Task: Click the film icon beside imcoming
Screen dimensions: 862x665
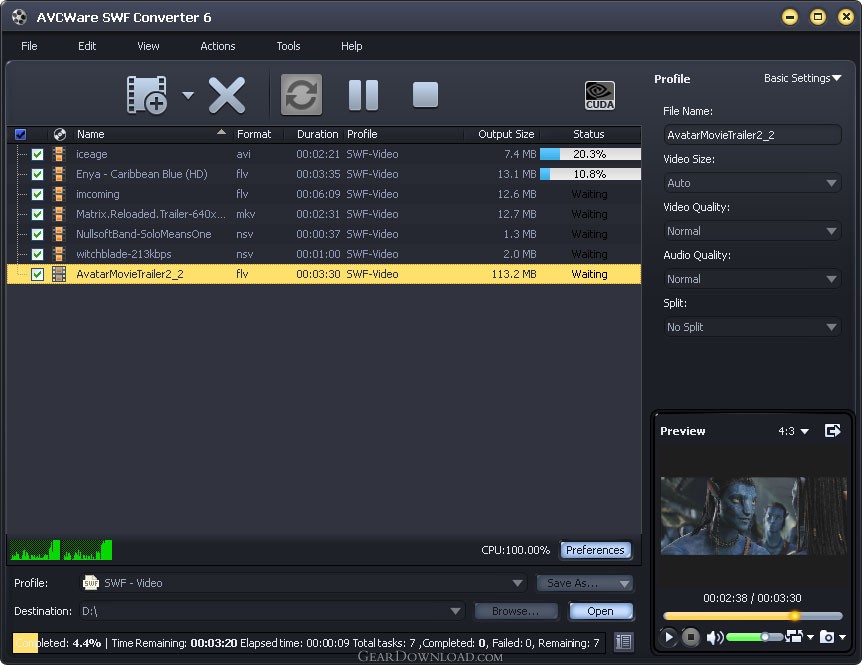Action: [x=59, y=194]
